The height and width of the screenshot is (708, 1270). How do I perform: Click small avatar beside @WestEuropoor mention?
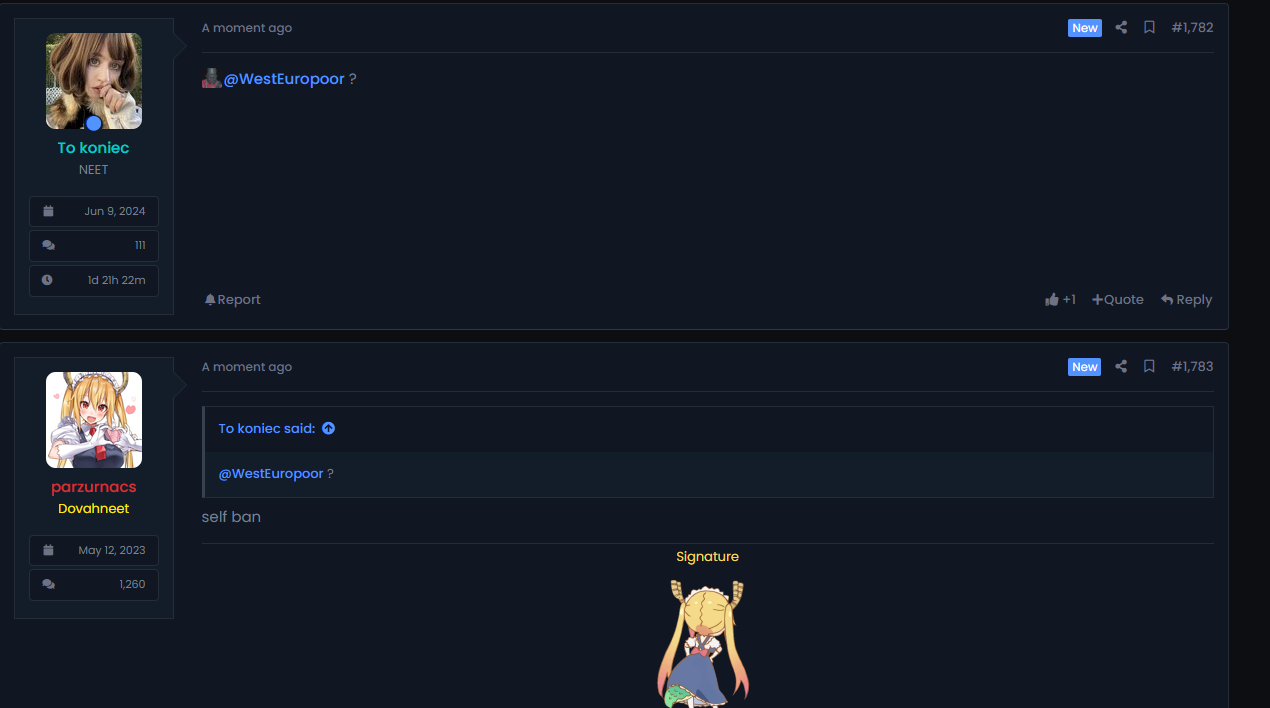pos(211,78)
